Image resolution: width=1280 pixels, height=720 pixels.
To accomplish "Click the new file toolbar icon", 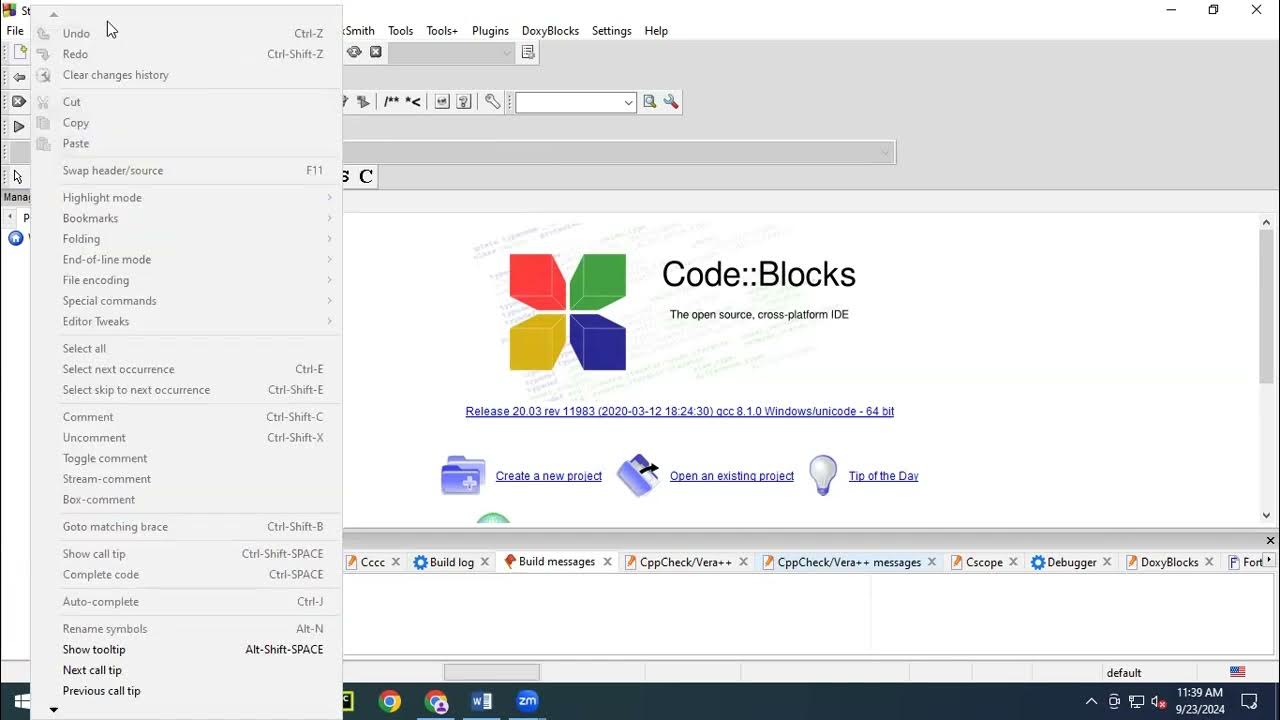I will pos(20,52).
